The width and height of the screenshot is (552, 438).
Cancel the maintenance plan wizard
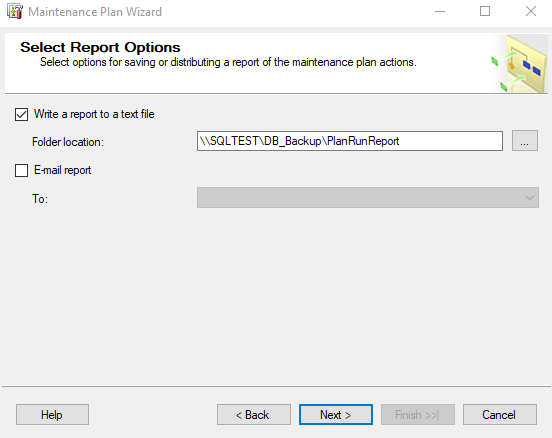click(x=500, y=415)
